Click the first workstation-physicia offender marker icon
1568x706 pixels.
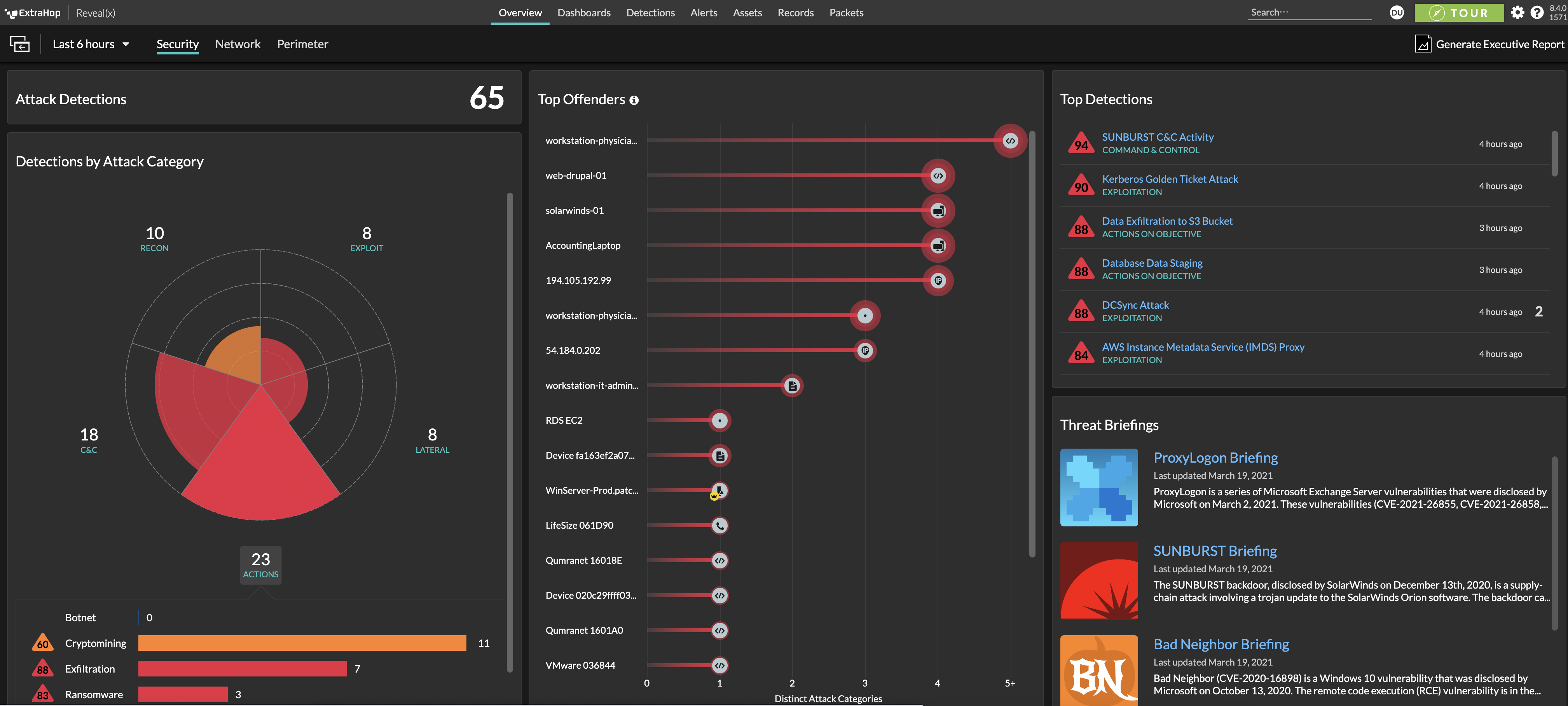1011,141
